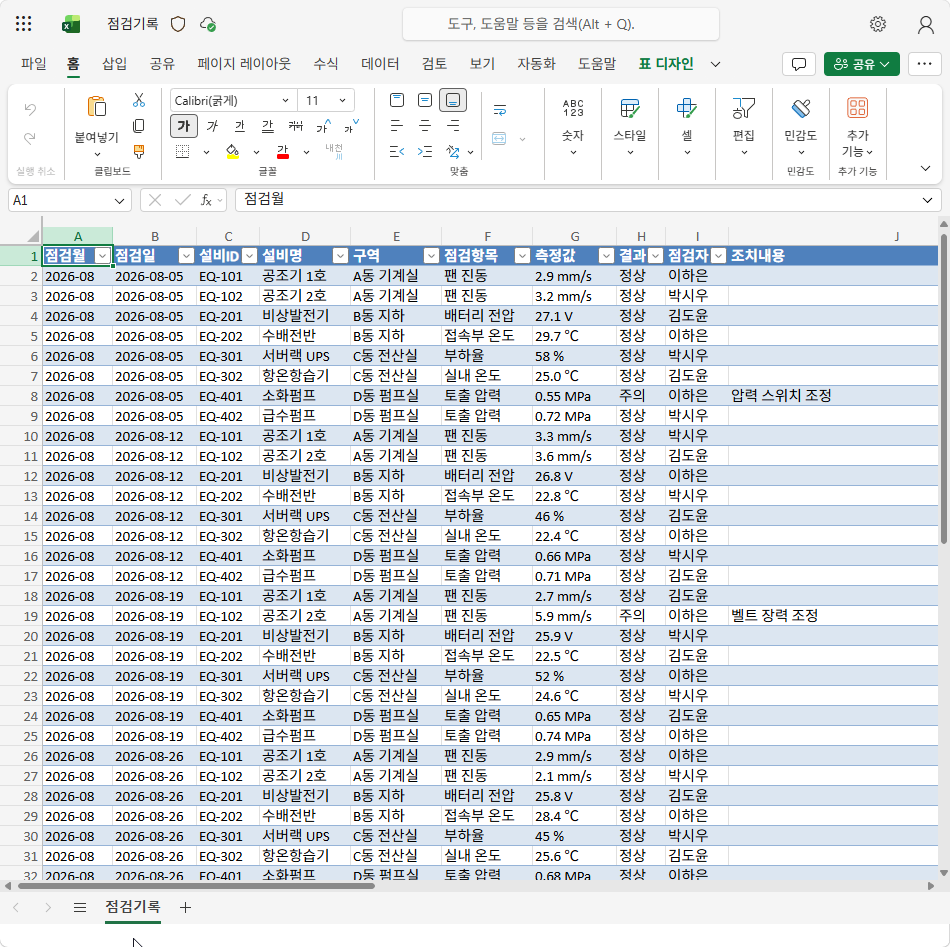Expand the Name Box dropdown

coord(119,201)
